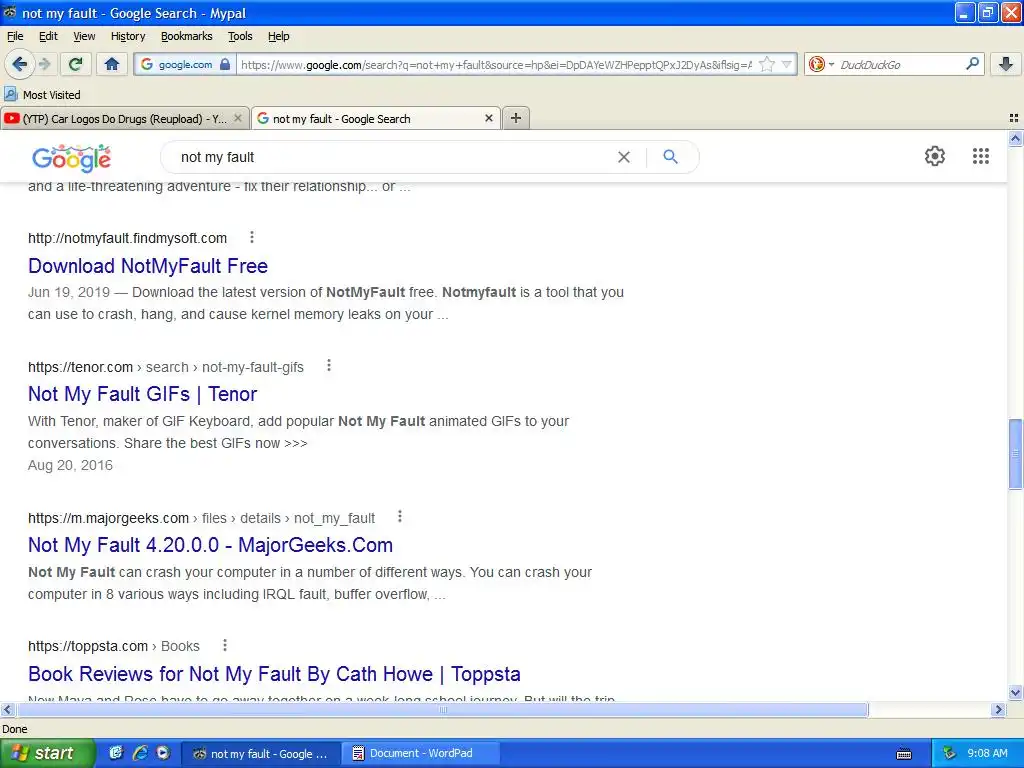This screenshot has width=1024, height=768.
Task: Click the vertical scrollbar up arrow
Action: click(x=1015, y=138)
